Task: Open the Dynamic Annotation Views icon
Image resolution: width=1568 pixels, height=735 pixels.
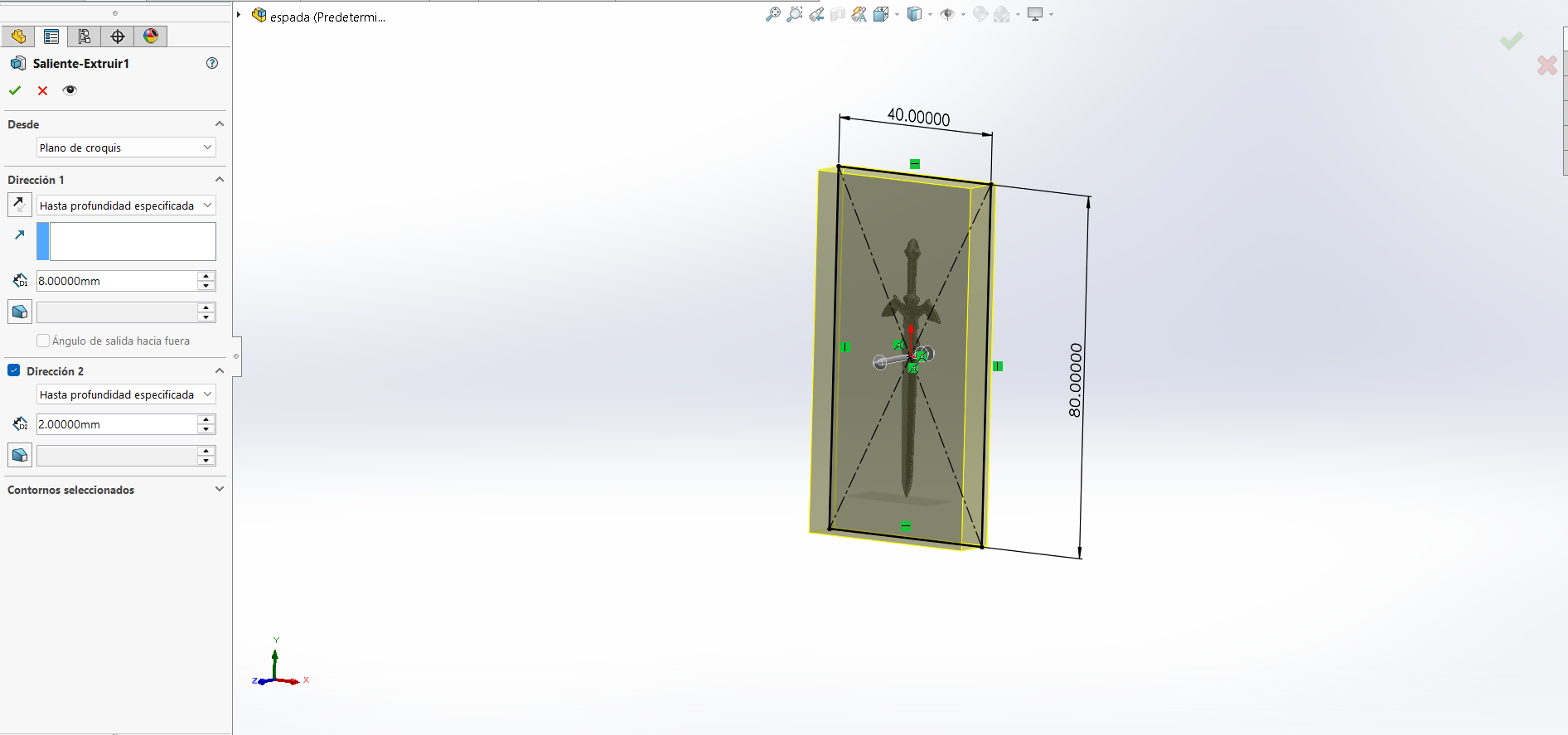Action: point(859,14)
